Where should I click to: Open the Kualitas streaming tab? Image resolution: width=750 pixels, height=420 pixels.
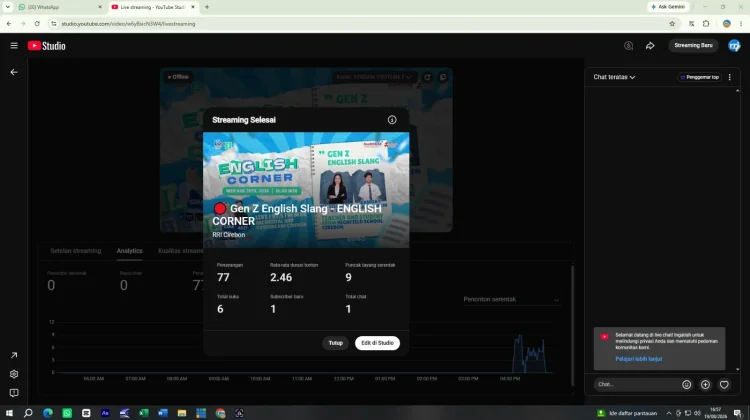point(181,251)
